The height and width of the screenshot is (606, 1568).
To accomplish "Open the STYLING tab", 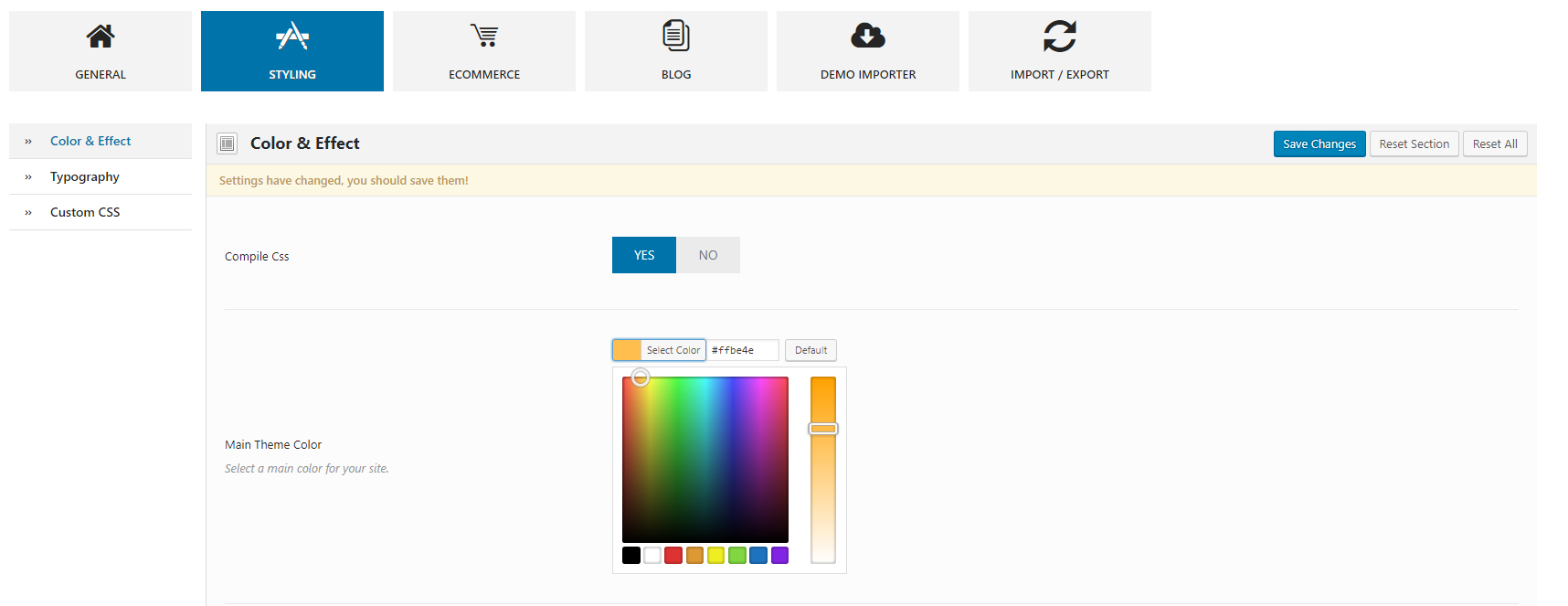I will (x=292, y=51).
